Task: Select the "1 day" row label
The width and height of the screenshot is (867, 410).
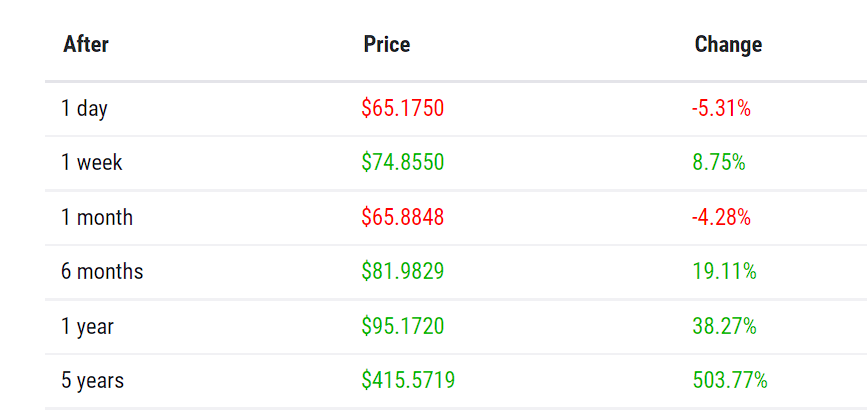Action: click(84, 109)
